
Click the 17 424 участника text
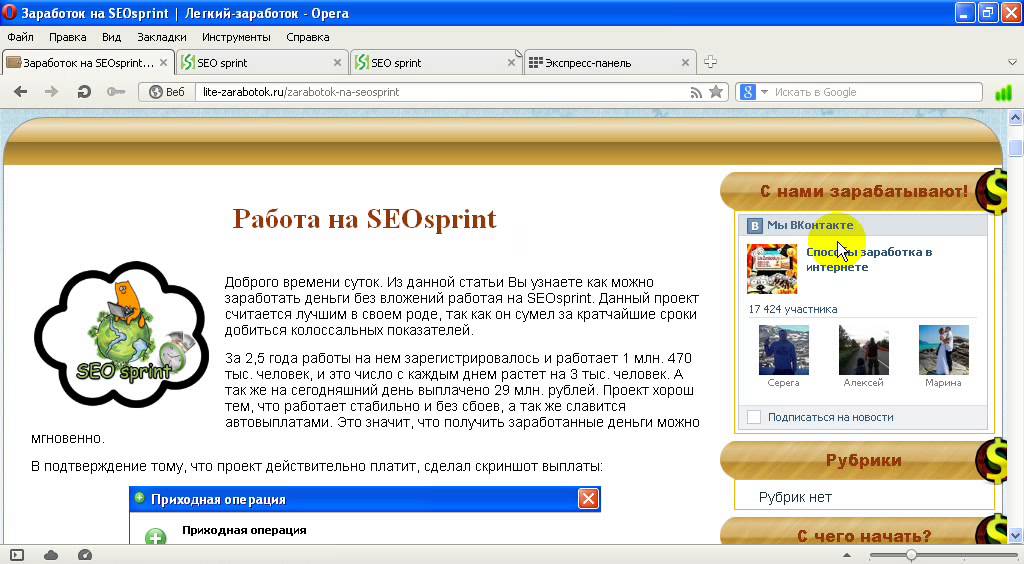[793, 309]
